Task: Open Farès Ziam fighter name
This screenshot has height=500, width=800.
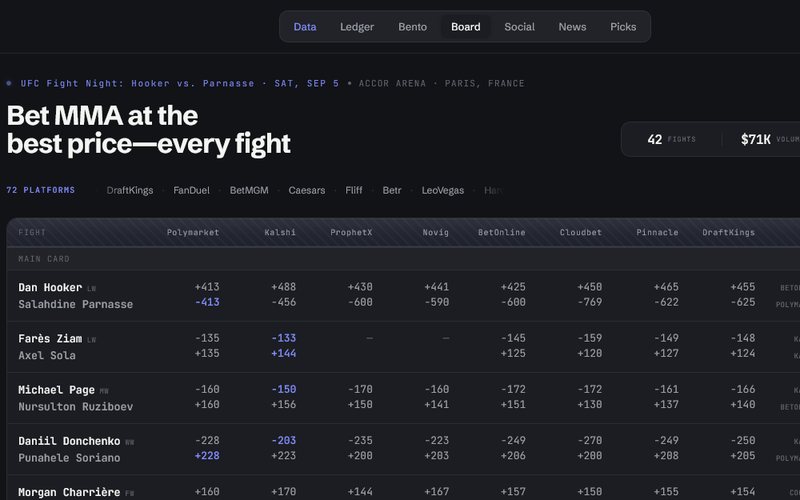Action: [x=50, y=338]
